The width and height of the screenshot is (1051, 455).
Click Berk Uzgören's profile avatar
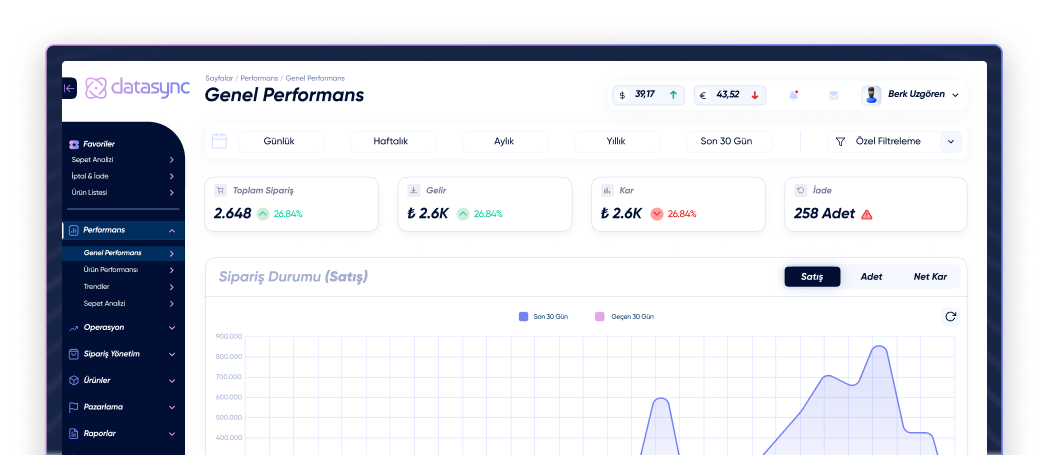coord(872,95)
